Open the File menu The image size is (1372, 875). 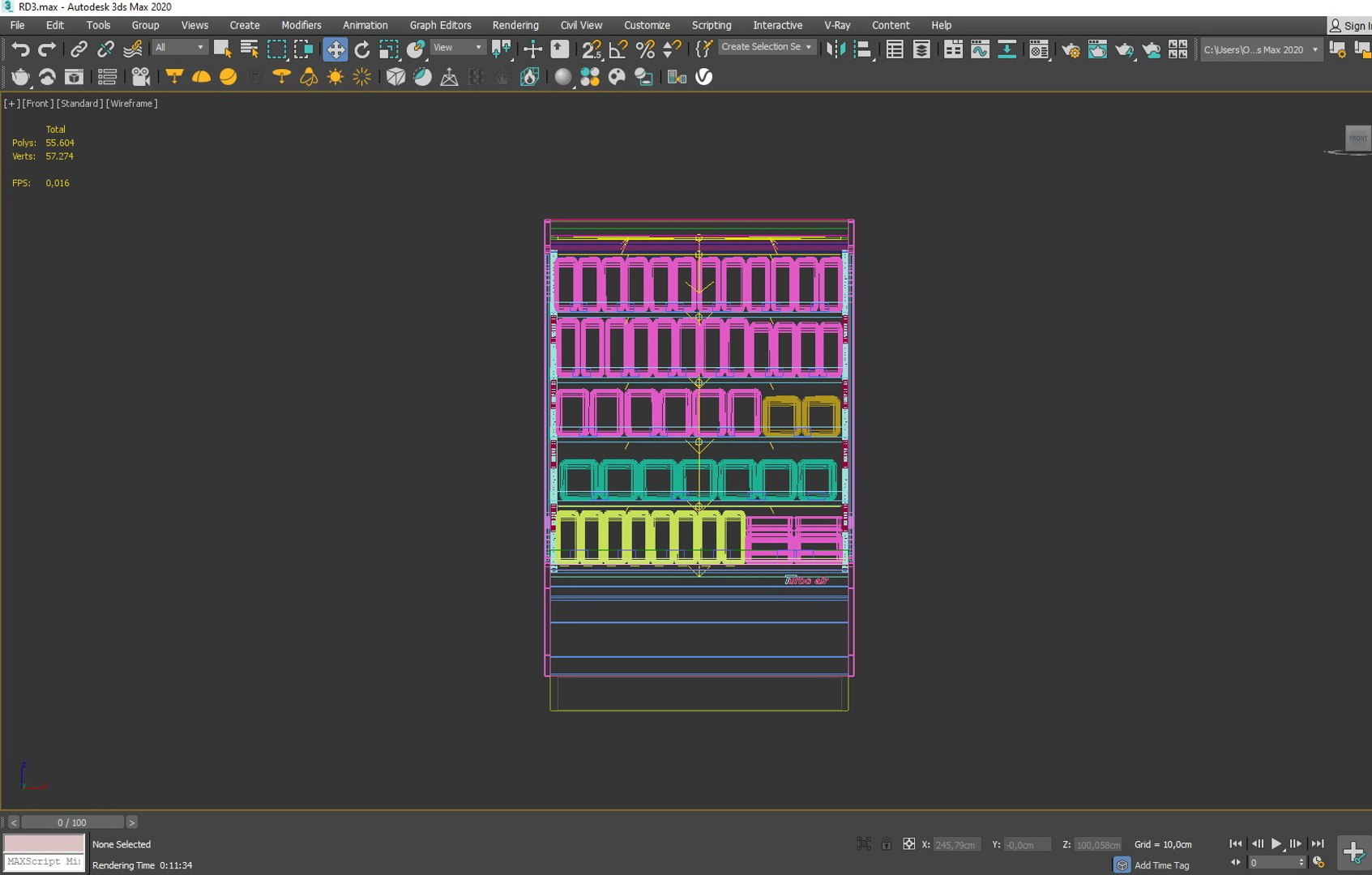click(x=17, y=25)
